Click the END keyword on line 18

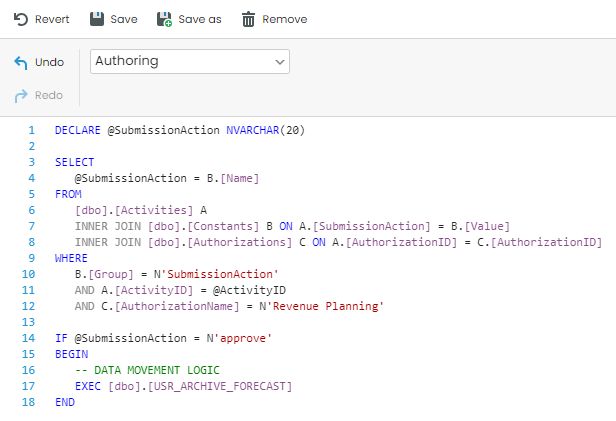(65, 402)
